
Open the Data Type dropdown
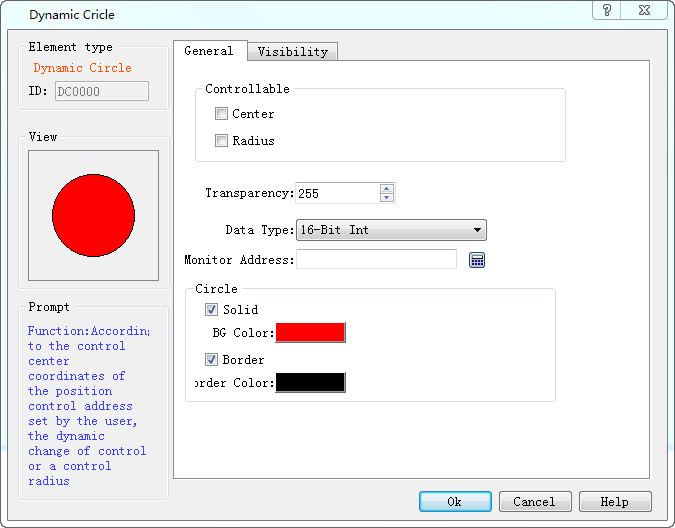coord(391,230)
